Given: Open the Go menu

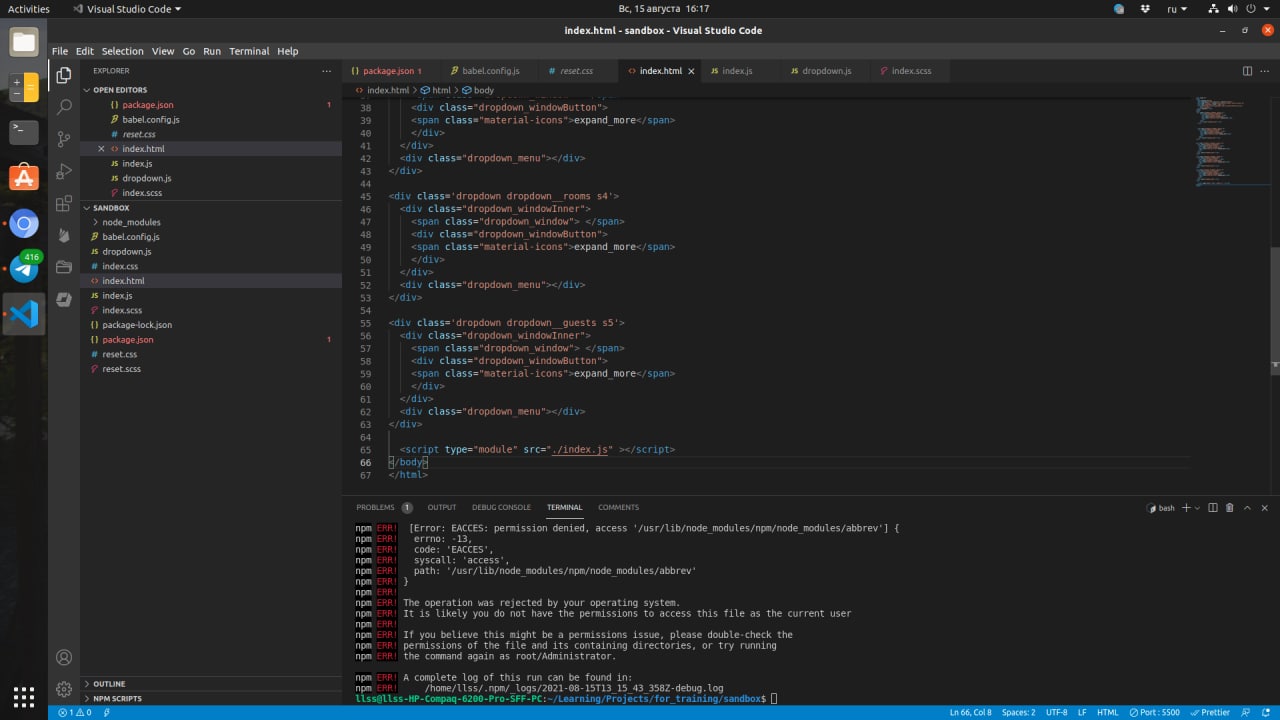Looking at the screenshot, I should pos(189,51).
